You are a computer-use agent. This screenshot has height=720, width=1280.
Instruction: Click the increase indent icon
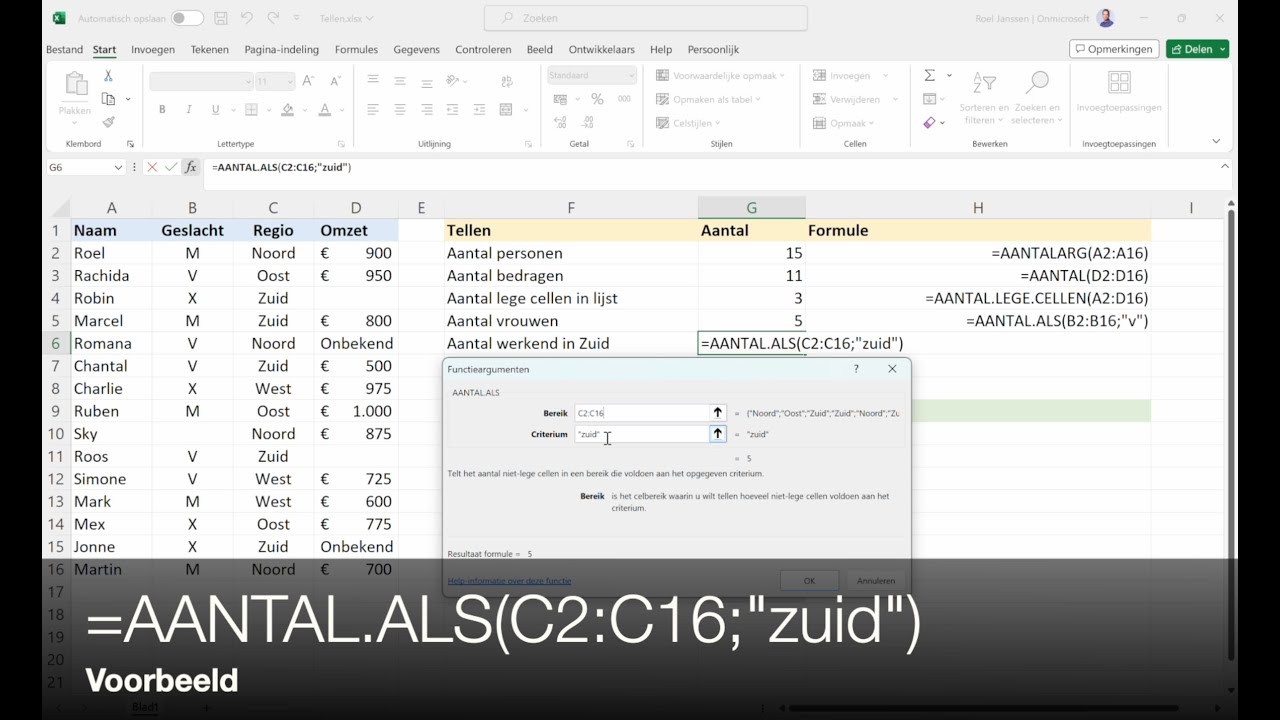[x=479, y=110]
